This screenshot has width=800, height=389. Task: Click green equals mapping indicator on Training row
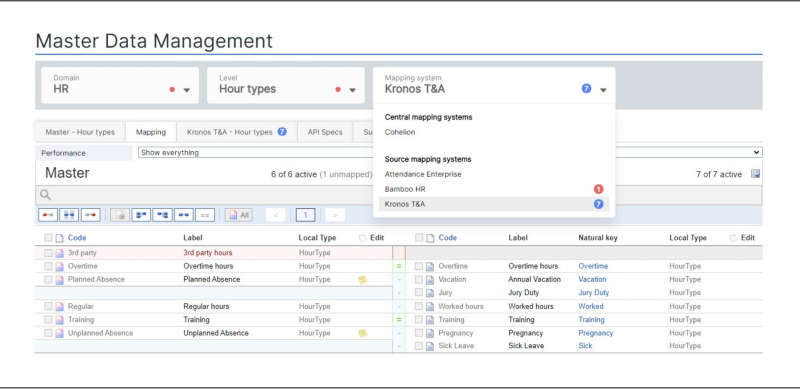click(399, 320)
